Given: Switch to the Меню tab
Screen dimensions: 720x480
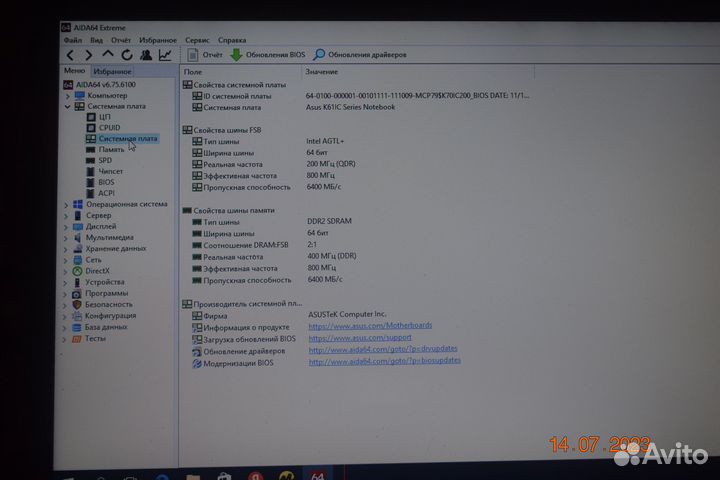Looking at the screenshot, I should click(x=74, y=71).
